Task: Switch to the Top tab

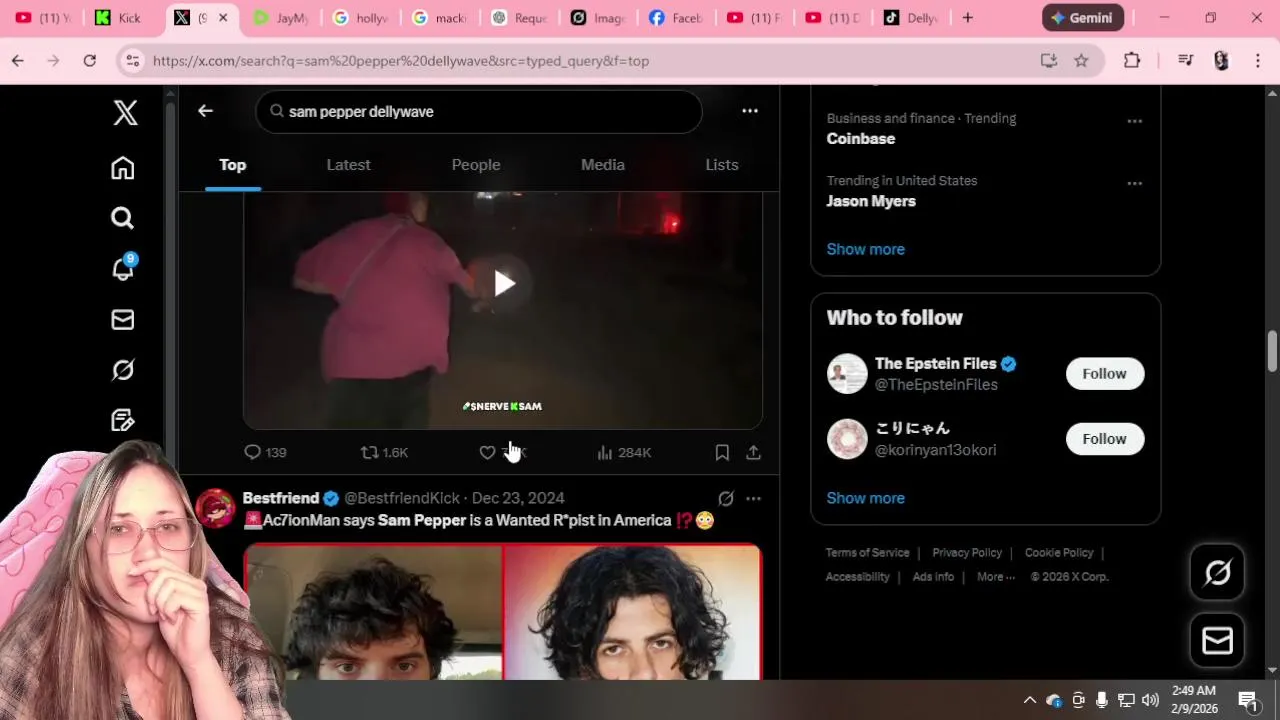Action: (x=233, y=165)
